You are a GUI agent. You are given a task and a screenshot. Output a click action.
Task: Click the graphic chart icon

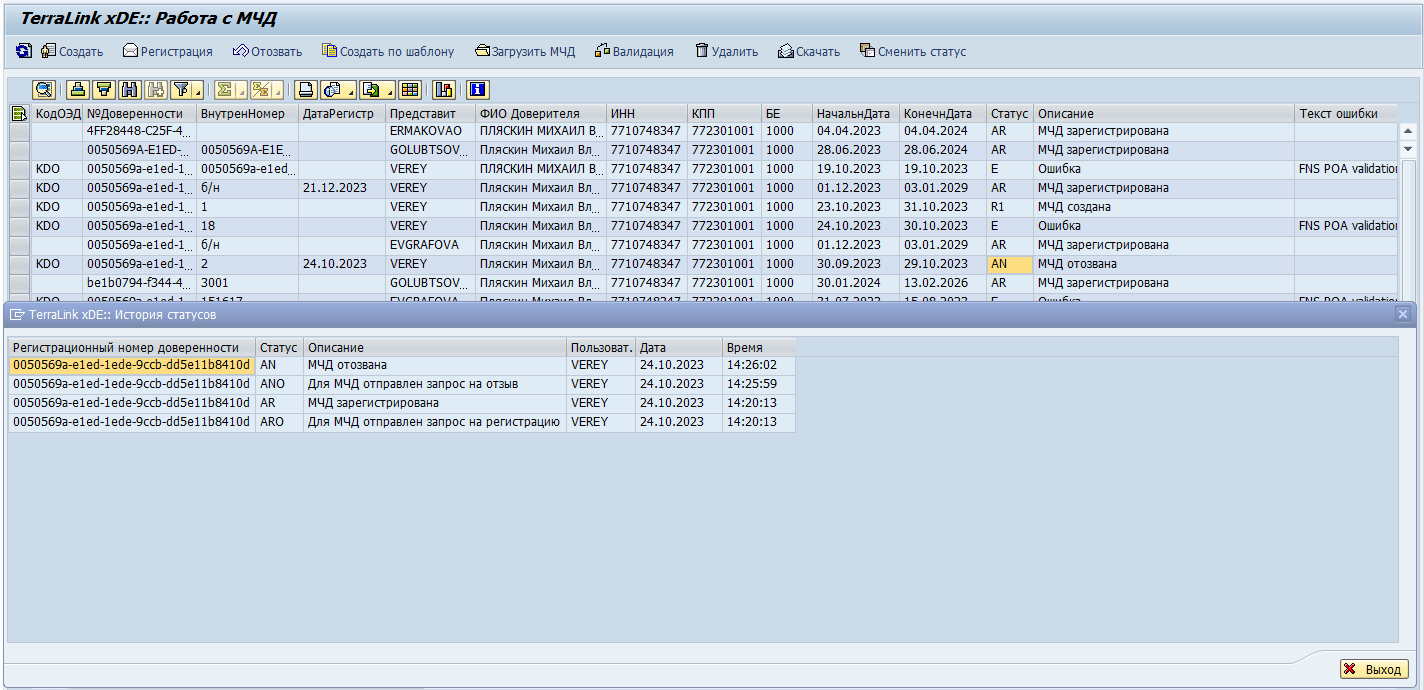(x=444, y=90)
